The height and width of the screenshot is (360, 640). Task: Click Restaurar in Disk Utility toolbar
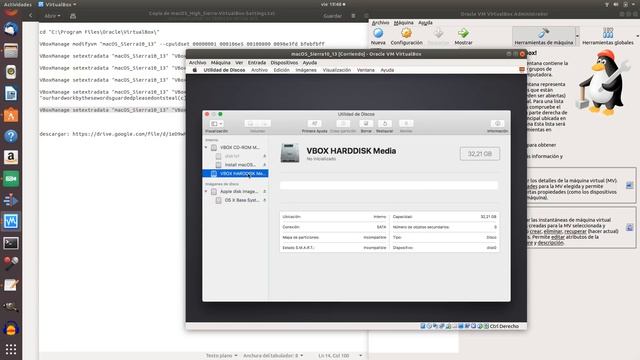[384, 126]
